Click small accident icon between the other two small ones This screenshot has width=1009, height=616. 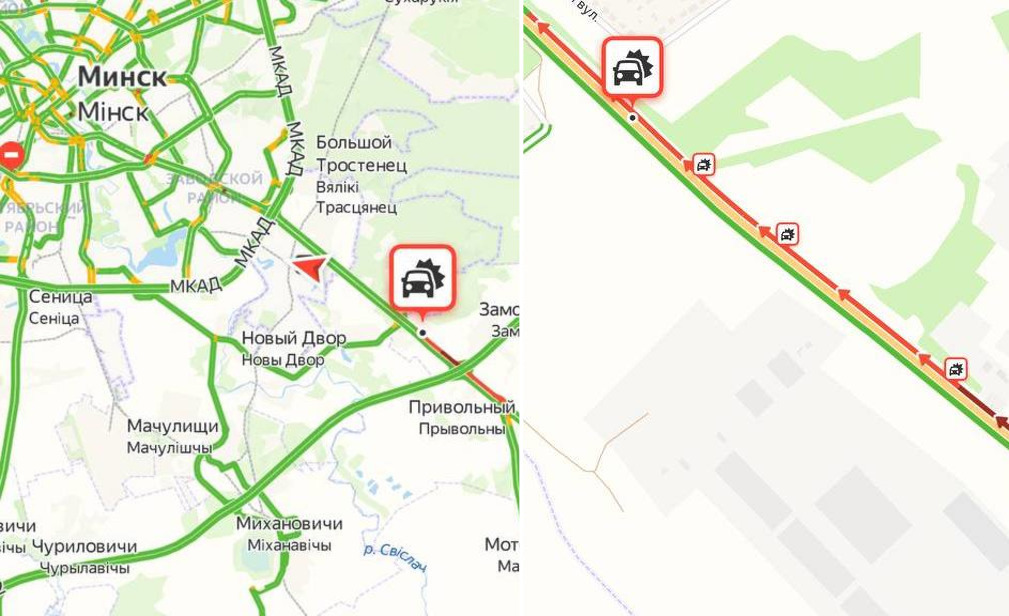pyautogui.click(x=787, y=234)
